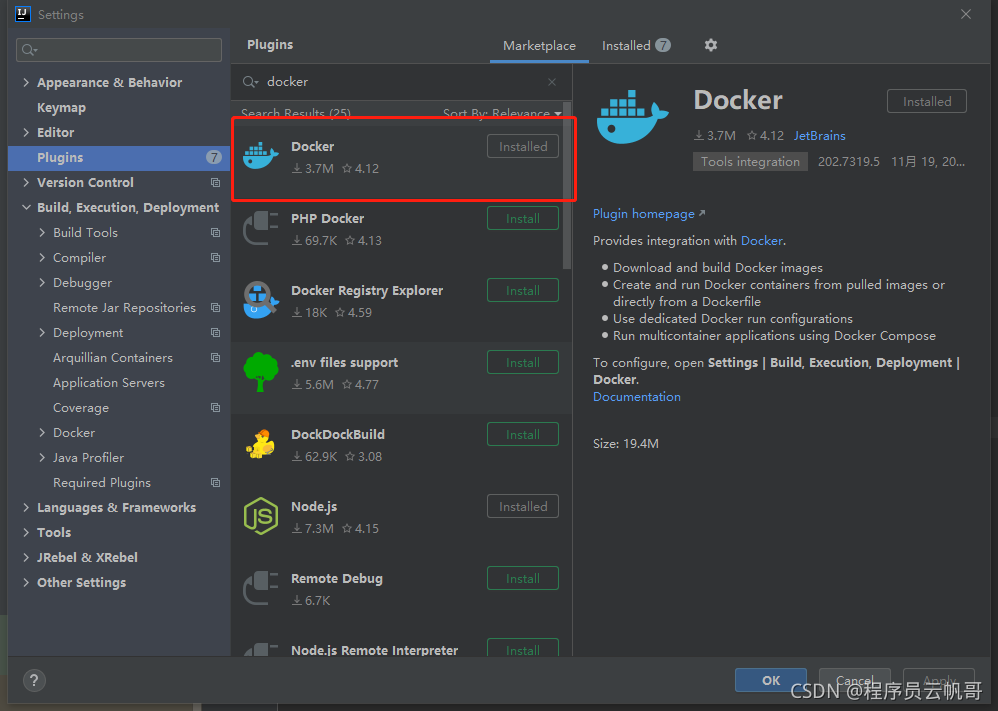Click the project-level icon beside Remote Jar Repositories

pos(216,307)
